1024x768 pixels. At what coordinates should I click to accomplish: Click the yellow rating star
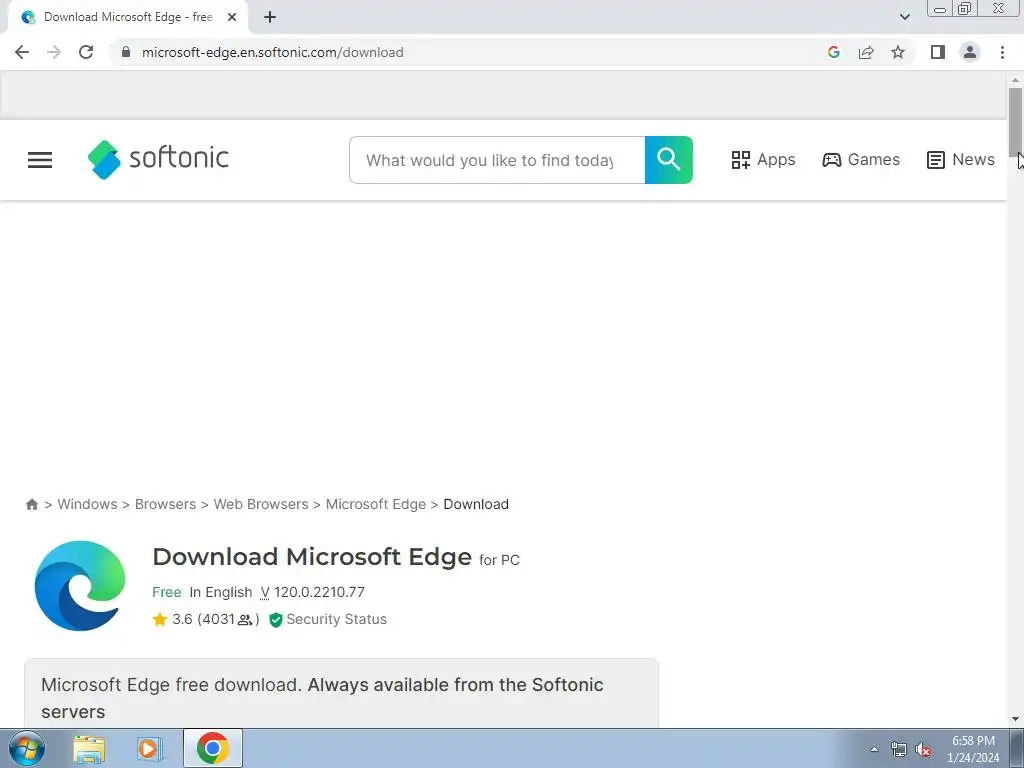[160, 619]
